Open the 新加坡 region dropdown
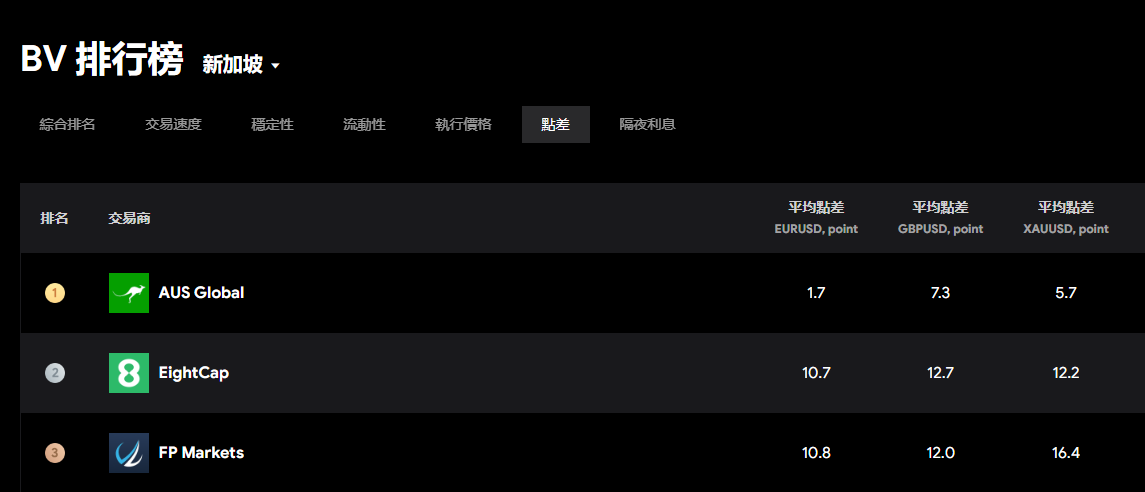The width and height of the screenshot is (1145, 492). [241, 65]
